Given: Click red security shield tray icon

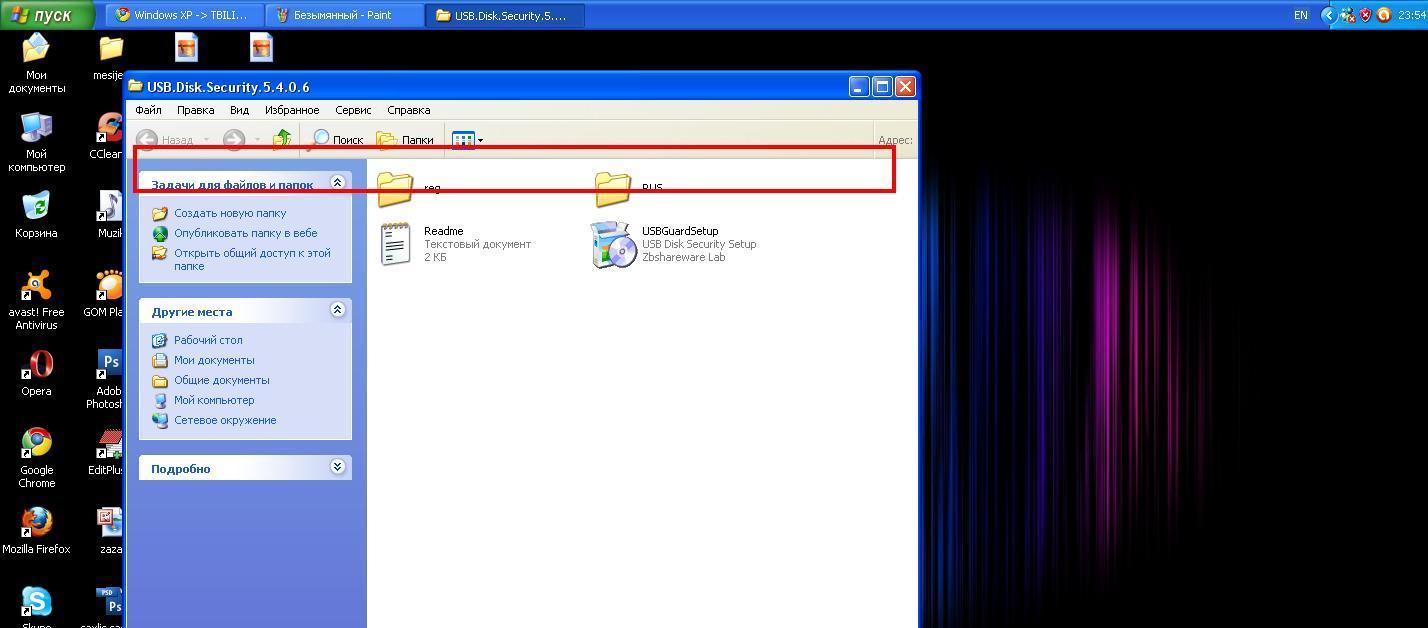Looking at the screenshot, I should point(1365,15).
